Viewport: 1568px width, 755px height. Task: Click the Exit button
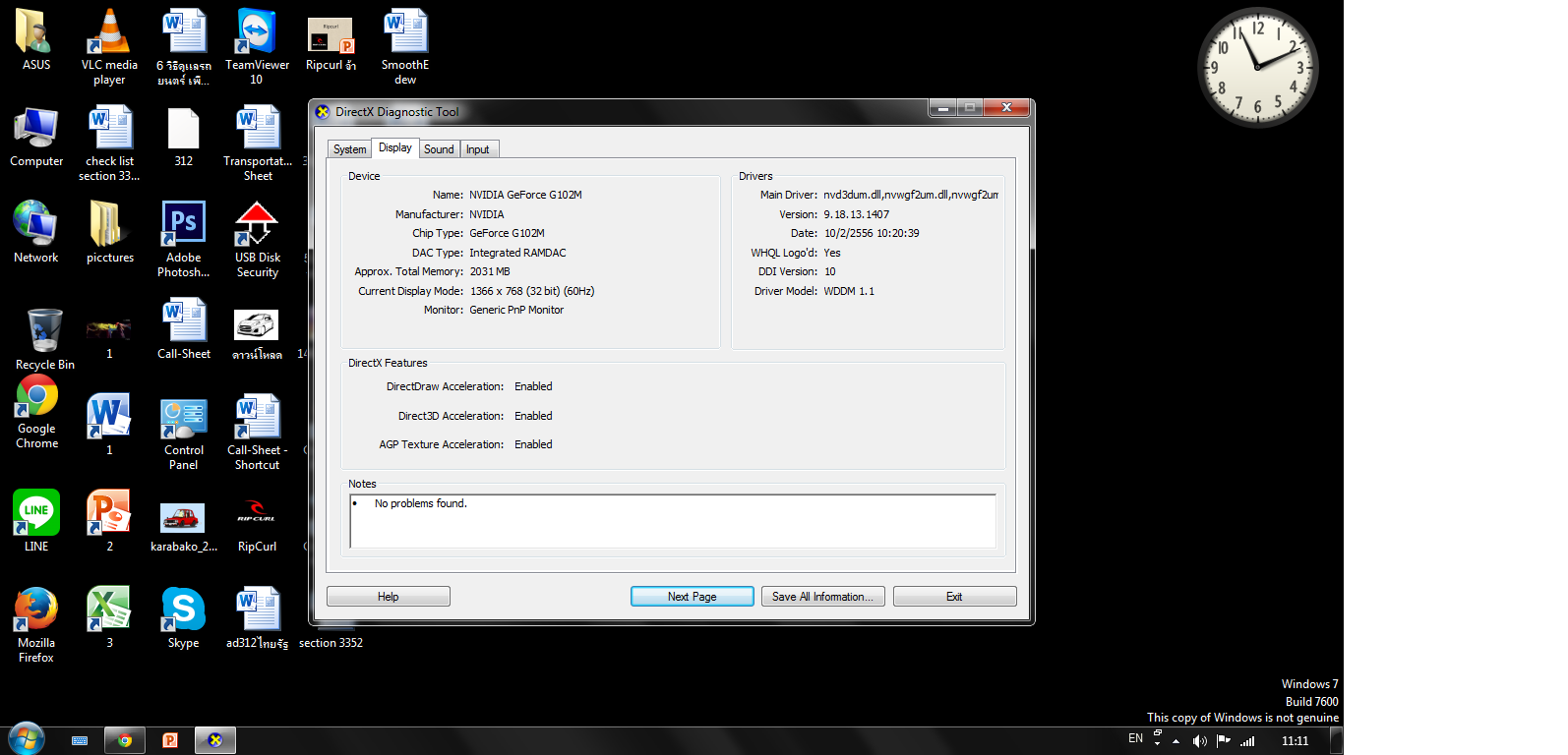(955, 597)
